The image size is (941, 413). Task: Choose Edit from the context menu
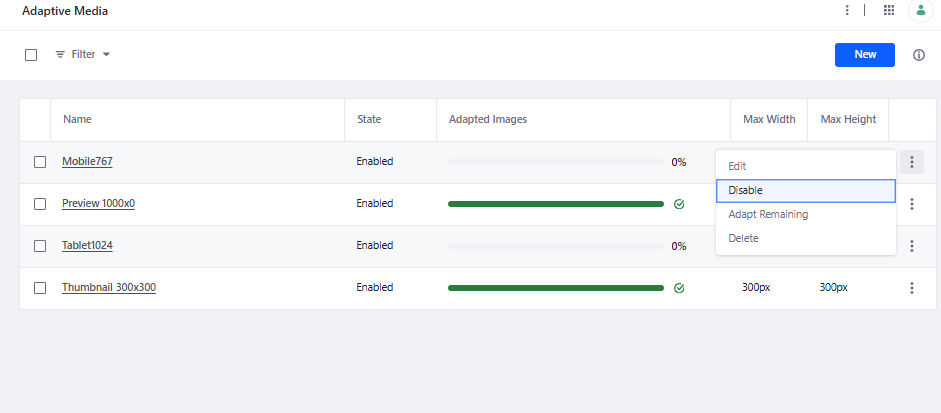tap(737, 166)
